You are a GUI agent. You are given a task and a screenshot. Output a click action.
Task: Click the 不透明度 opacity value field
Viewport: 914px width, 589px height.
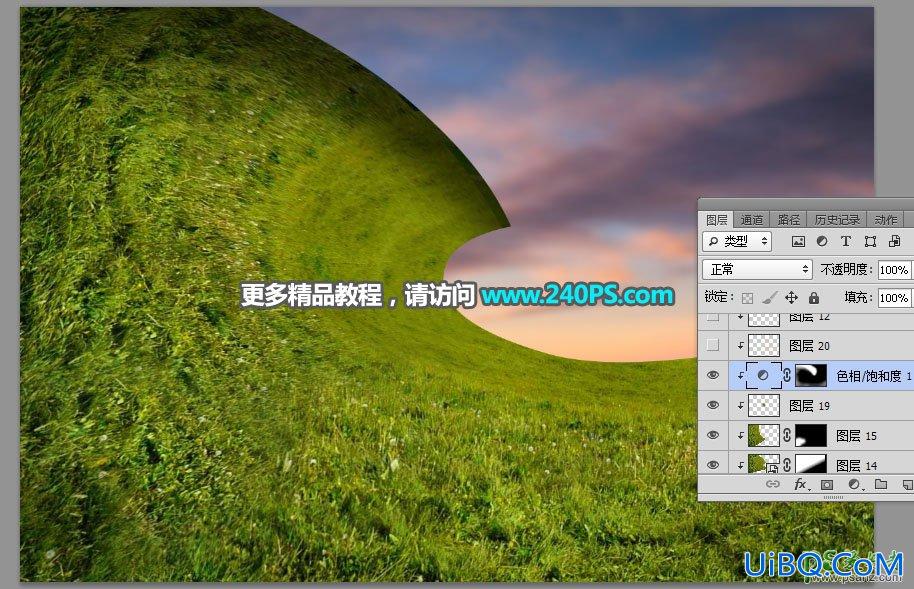[x=894, y=269]
